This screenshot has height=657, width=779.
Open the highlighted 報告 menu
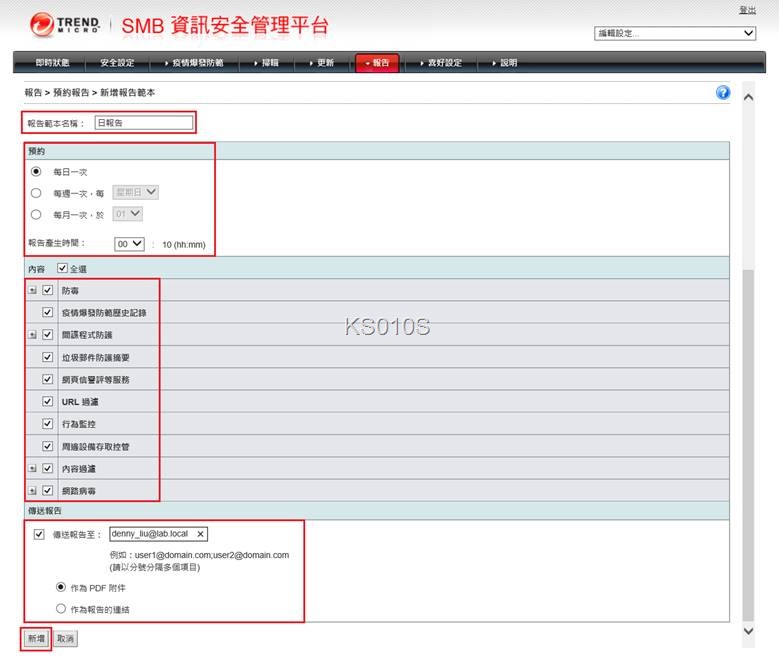coord(377,63)
